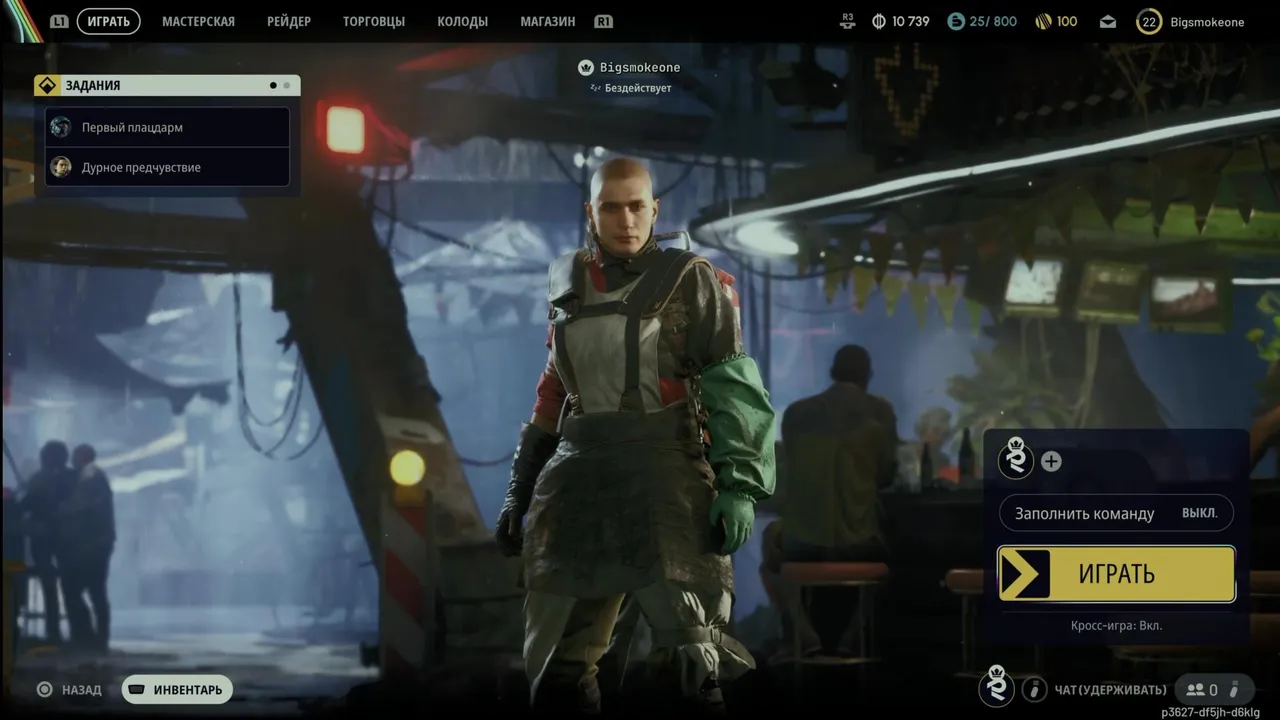This screenshot has height=720, width=1280.
Task: Open the friends list icon showing 0
Action: [1201, 690]
